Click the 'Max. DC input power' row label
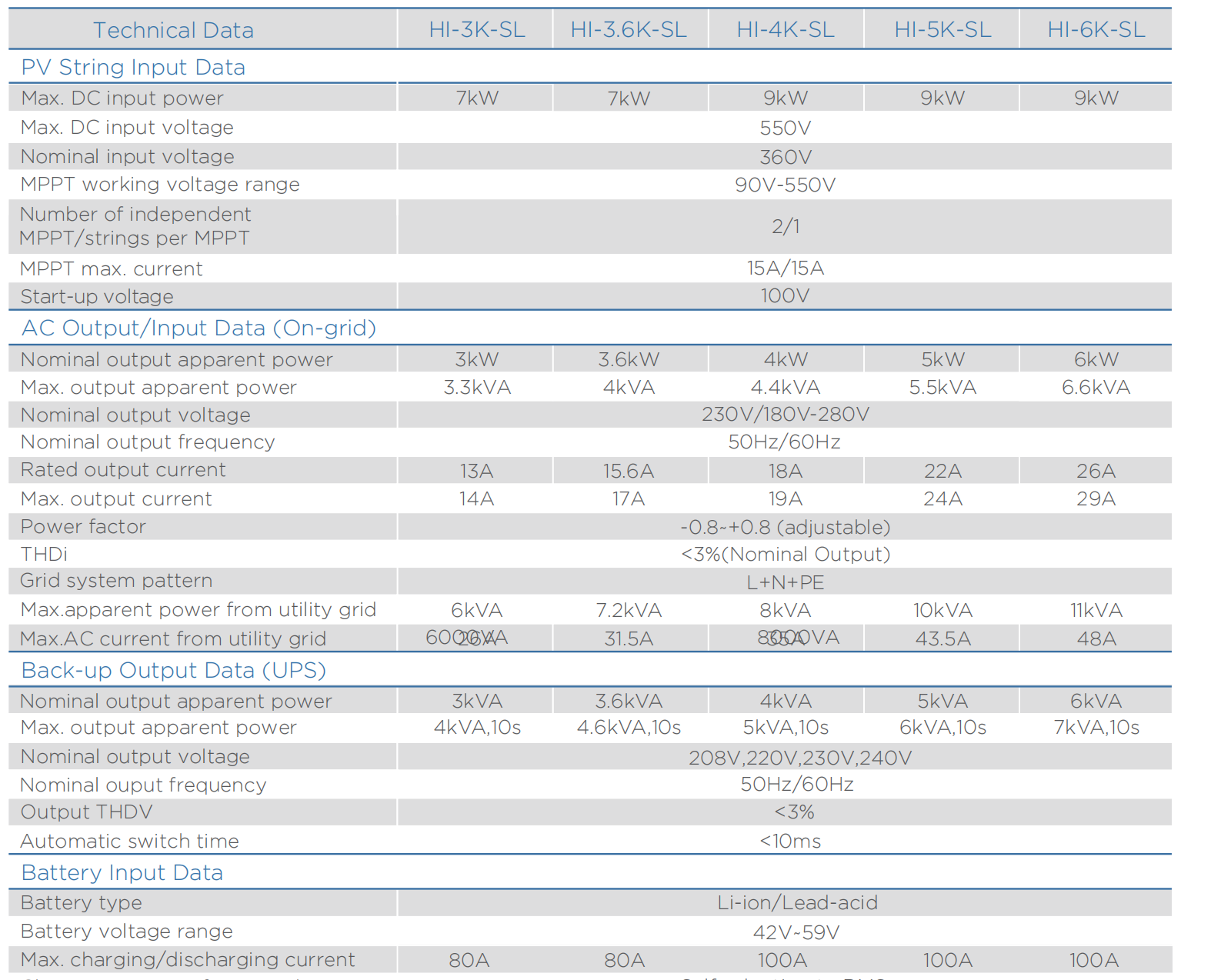 click(x=122, y=98)
